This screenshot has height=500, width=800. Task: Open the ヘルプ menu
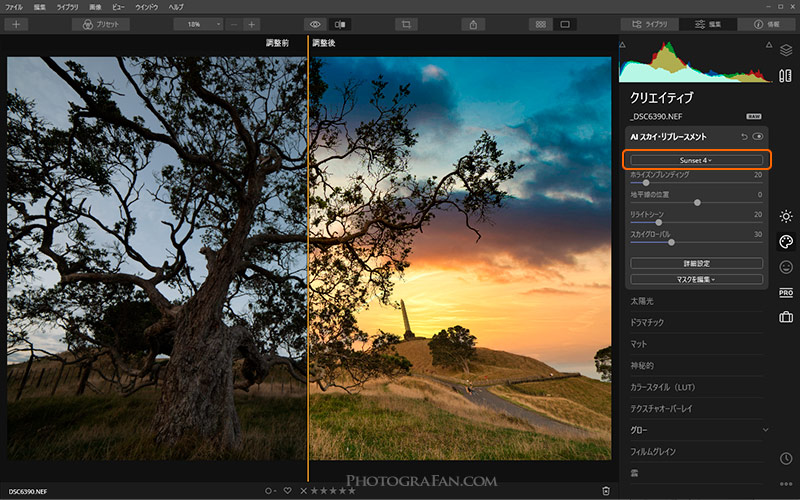(176, 7)
